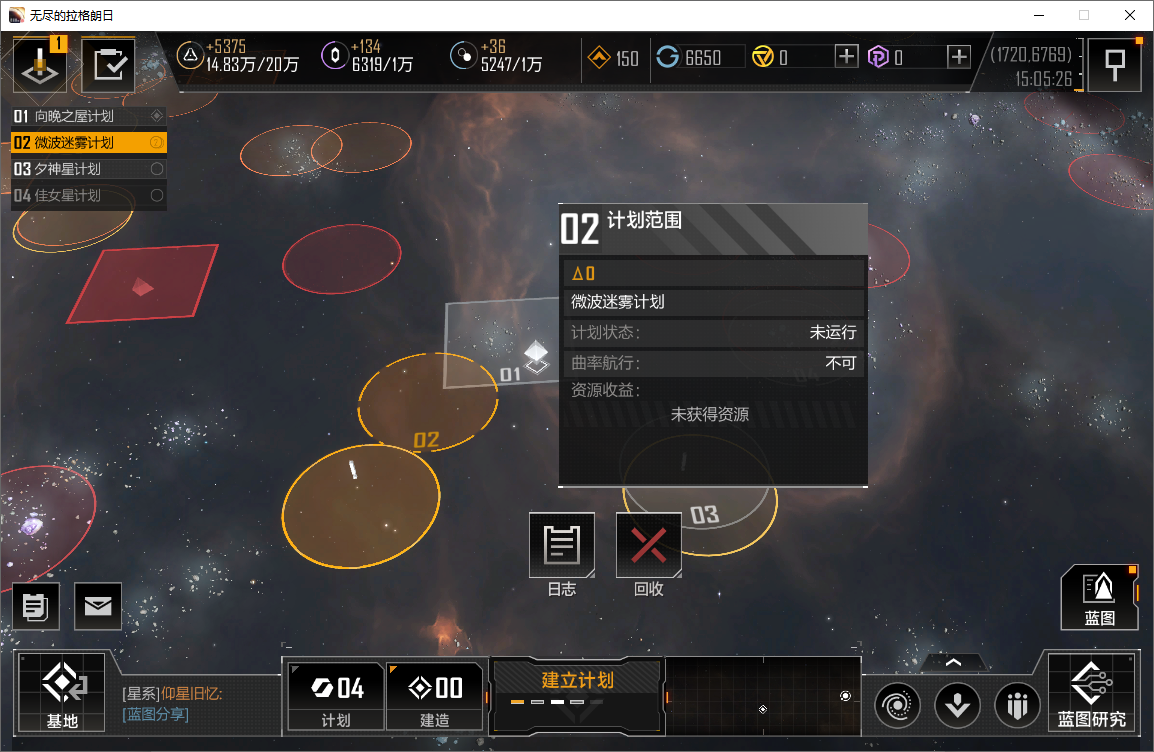Open the 蓝图分享 link
Viewport: 1154px width, 752px height.
pos(155,714)
